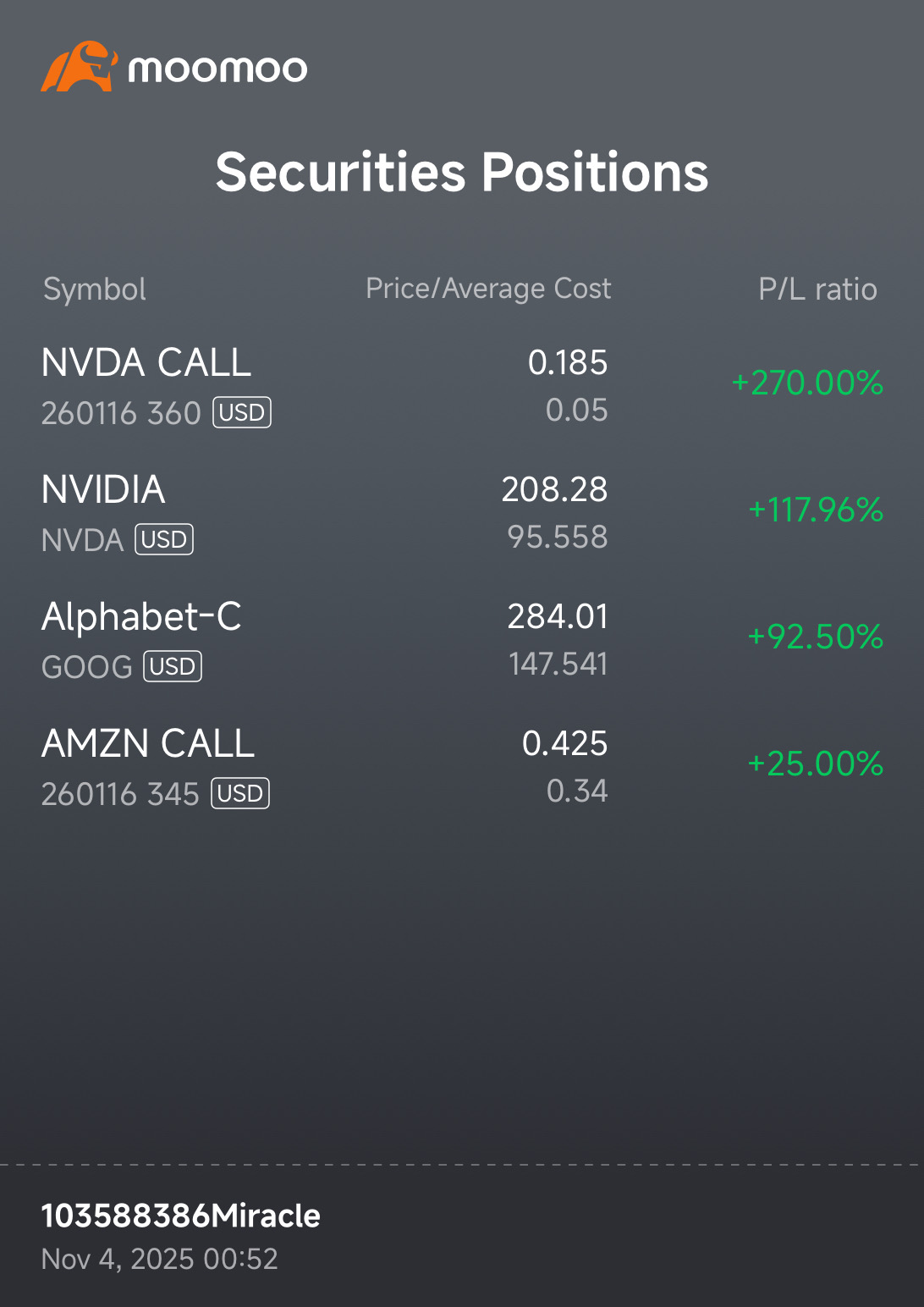Viewport: 924px width, 1307px height.
Task: Click the +270.00% P/L ratio value
Action: [807, 383]
